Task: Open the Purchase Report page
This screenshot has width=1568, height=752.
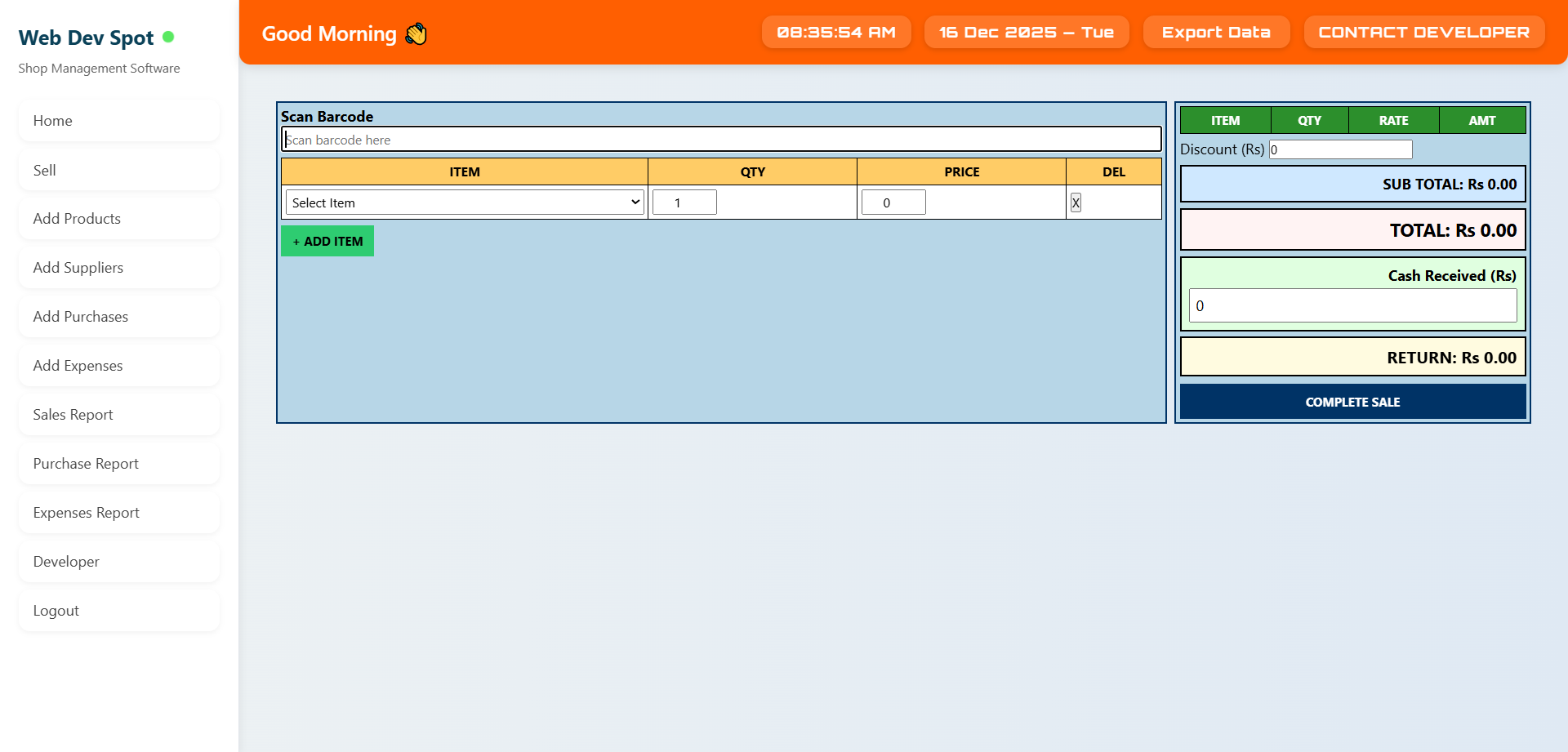Action: tap(118, 464)
